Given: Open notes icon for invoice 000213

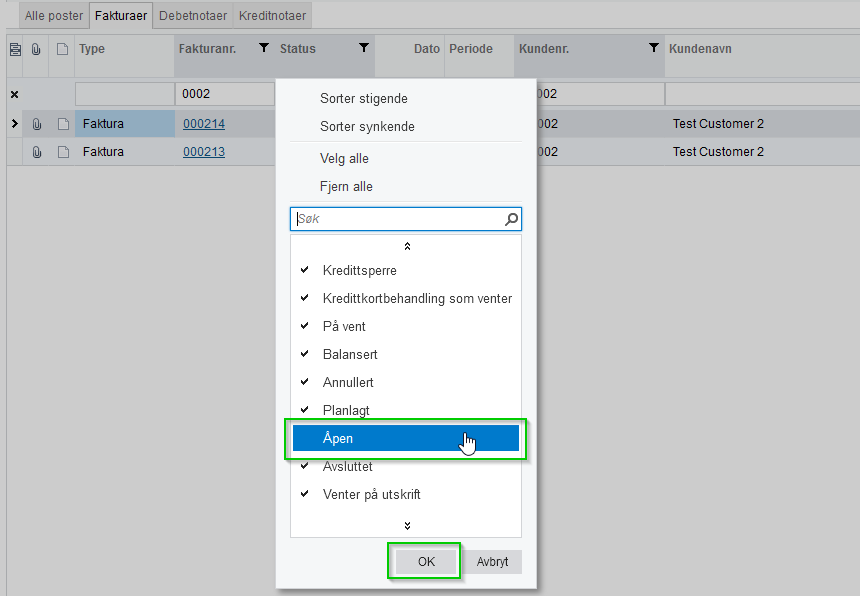Looking at the screenshot, I should (x=64, y=152).
